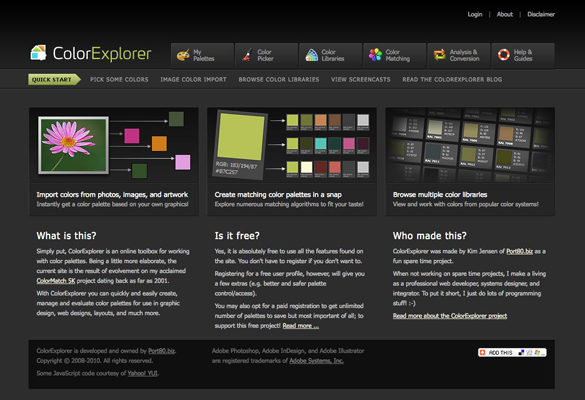This screenshot has height=400, width=585.
Task: Select the Help & Guides tab label
Action: coord(523,55)
